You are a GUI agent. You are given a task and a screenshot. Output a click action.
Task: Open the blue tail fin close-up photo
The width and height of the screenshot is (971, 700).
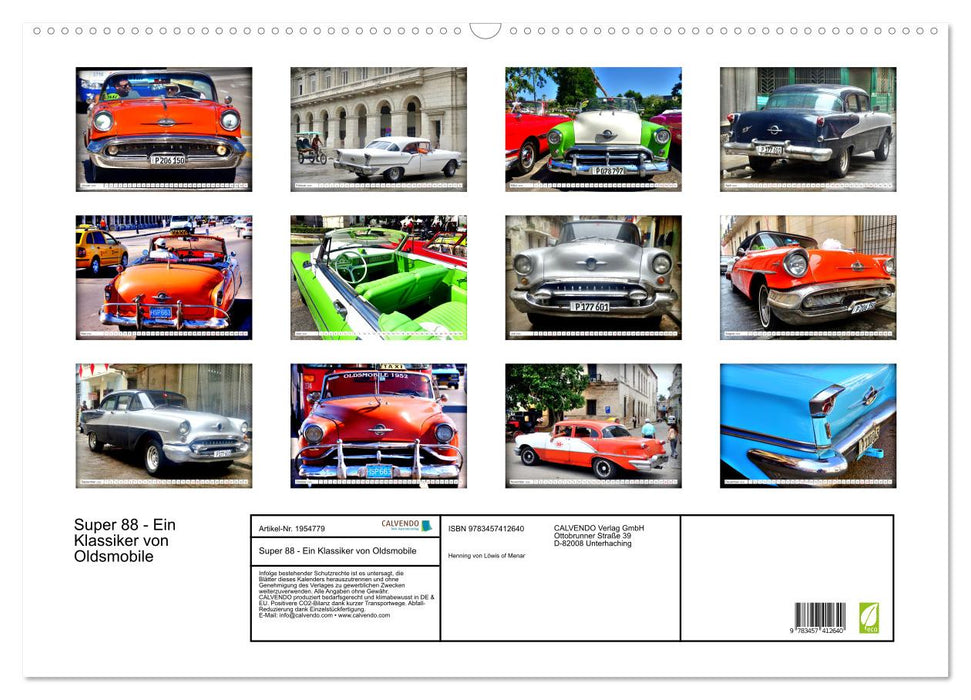[x=807, y=425]
